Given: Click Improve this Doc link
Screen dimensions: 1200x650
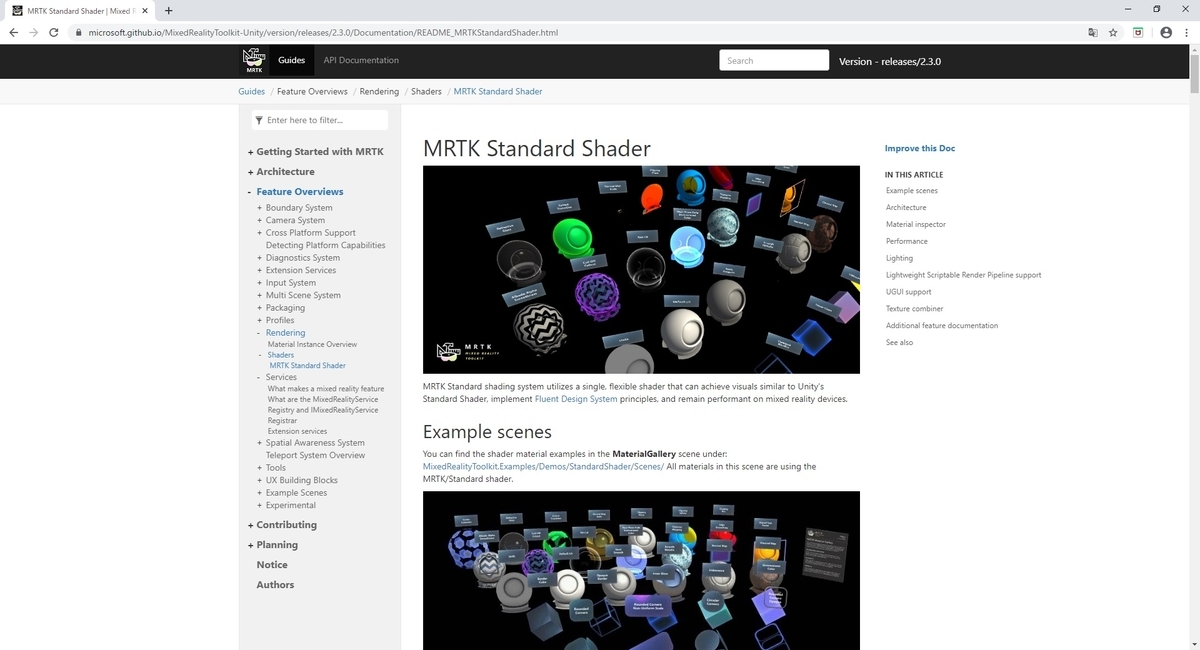Looking at the screenshot, I should pos(920,148).
